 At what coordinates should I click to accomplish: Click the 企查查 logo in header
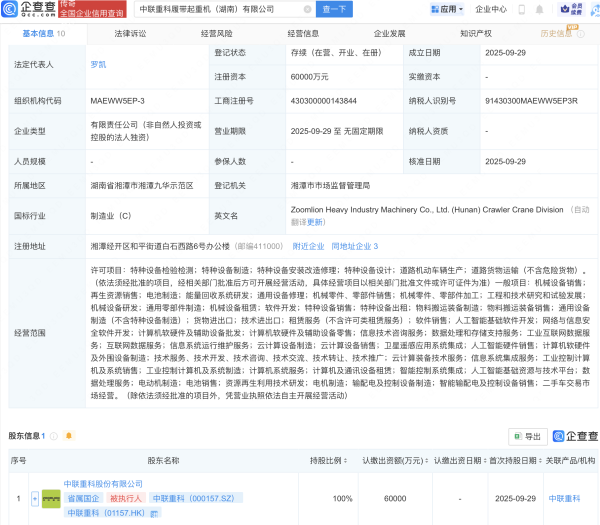(28, 10)
